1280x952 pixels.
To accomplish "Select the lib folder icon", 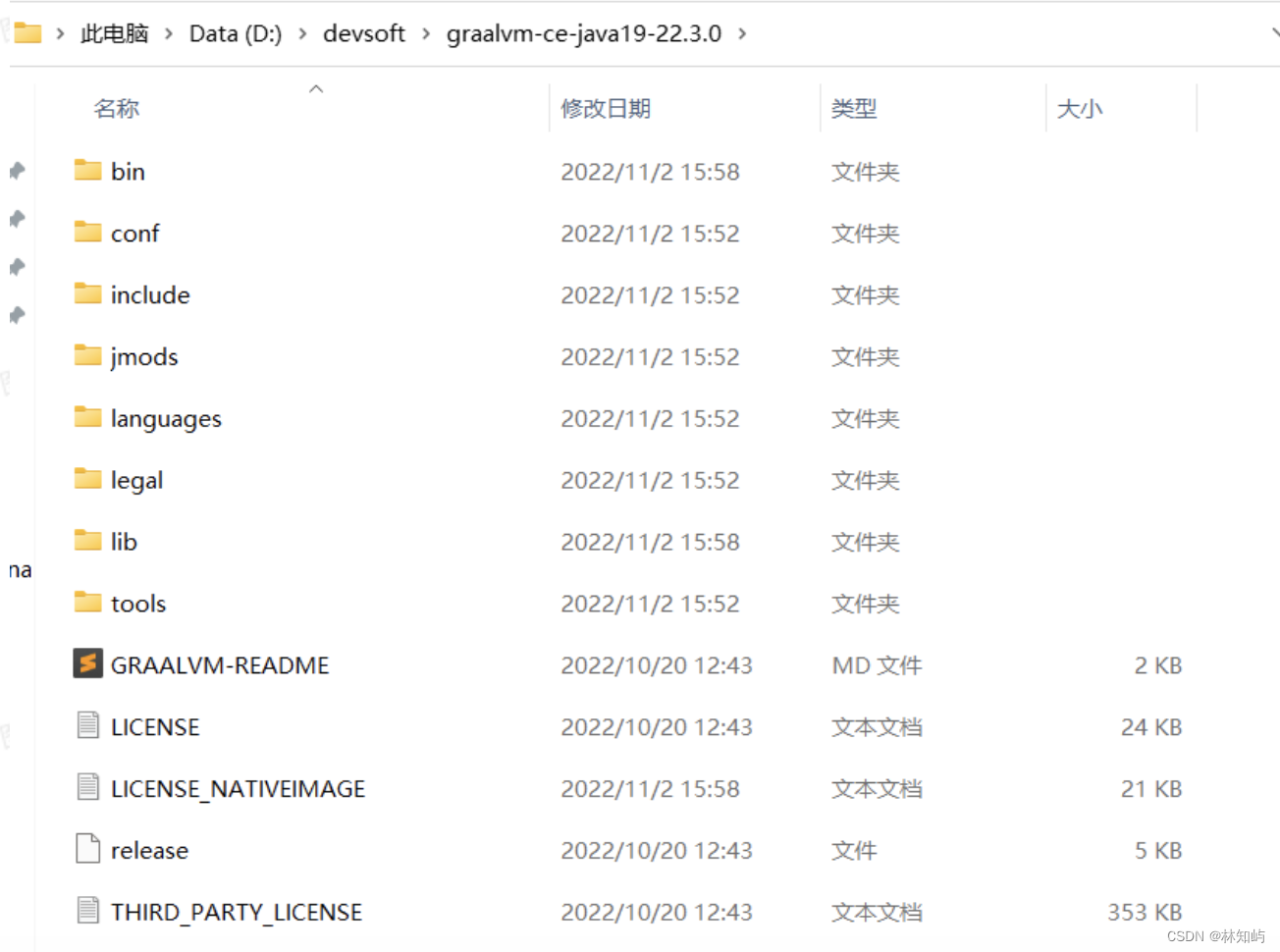I will pos(87,542).
